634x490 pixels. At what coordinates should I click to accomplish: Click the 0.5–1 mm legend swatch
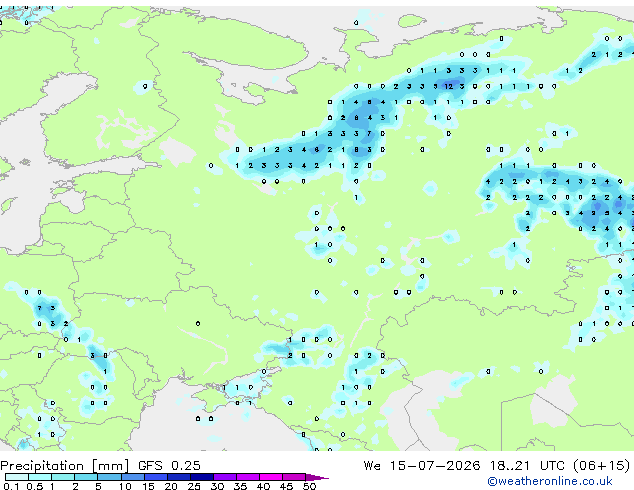[x=40, y=477]
